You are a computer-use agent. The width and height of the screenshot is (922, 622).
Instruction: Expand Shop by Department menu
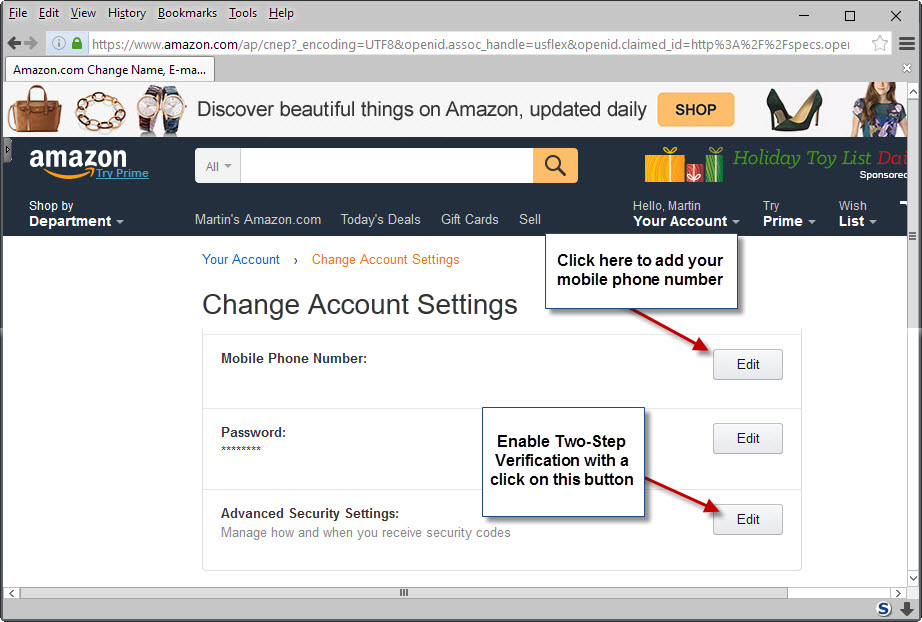tap(76, 214)
